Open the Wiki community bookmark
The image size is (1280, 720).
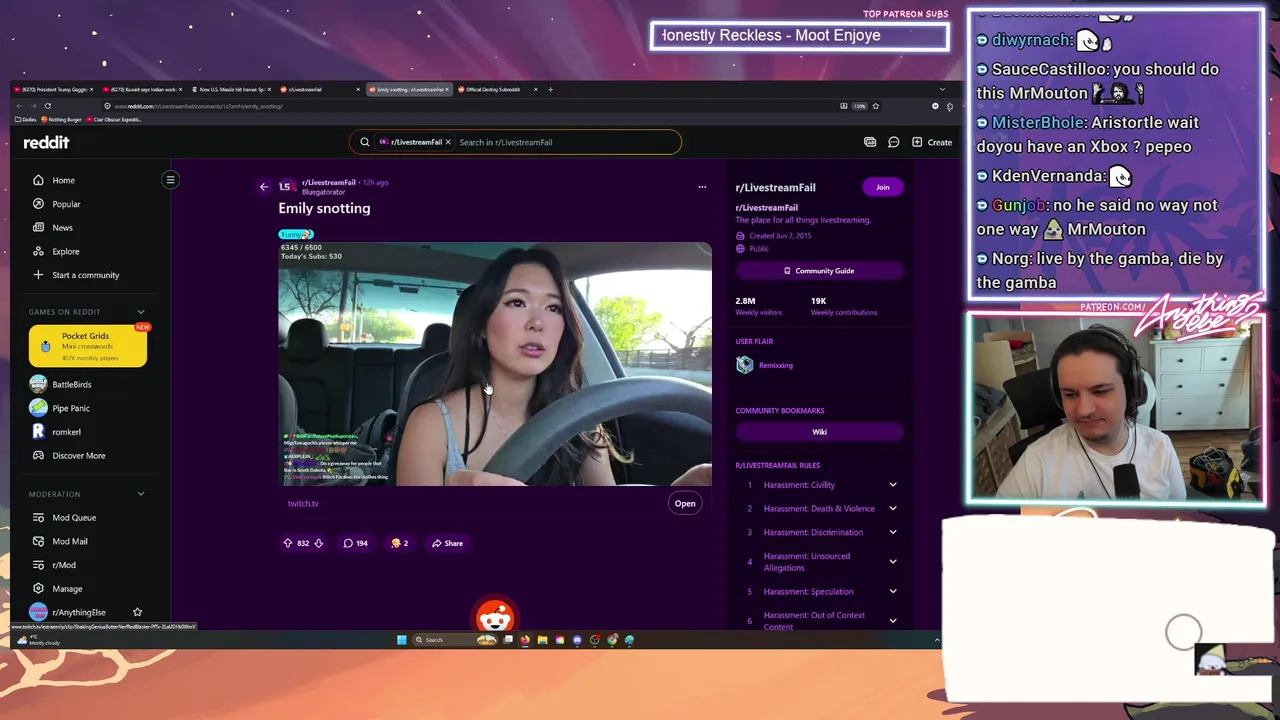click(819, 432)
